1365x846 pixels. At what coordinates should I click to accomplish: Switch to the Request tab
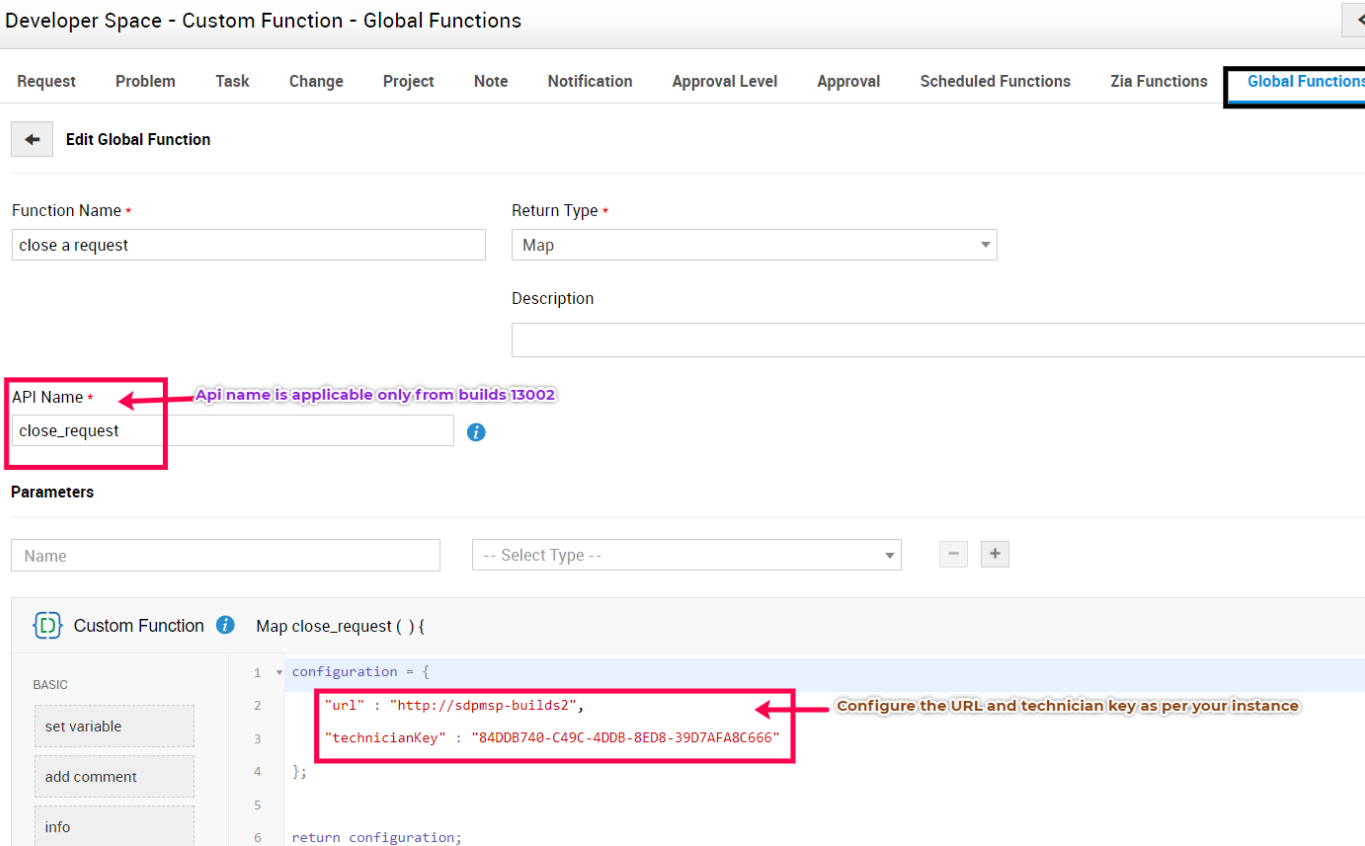point(46,82)
